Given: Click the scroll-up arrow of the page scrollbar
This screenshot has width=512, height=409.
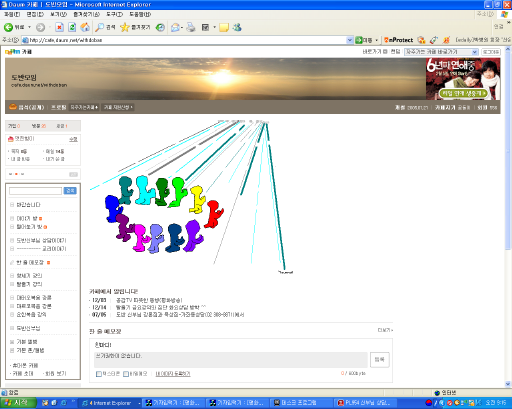Looking at the screenshot, I should coord(508,49).
